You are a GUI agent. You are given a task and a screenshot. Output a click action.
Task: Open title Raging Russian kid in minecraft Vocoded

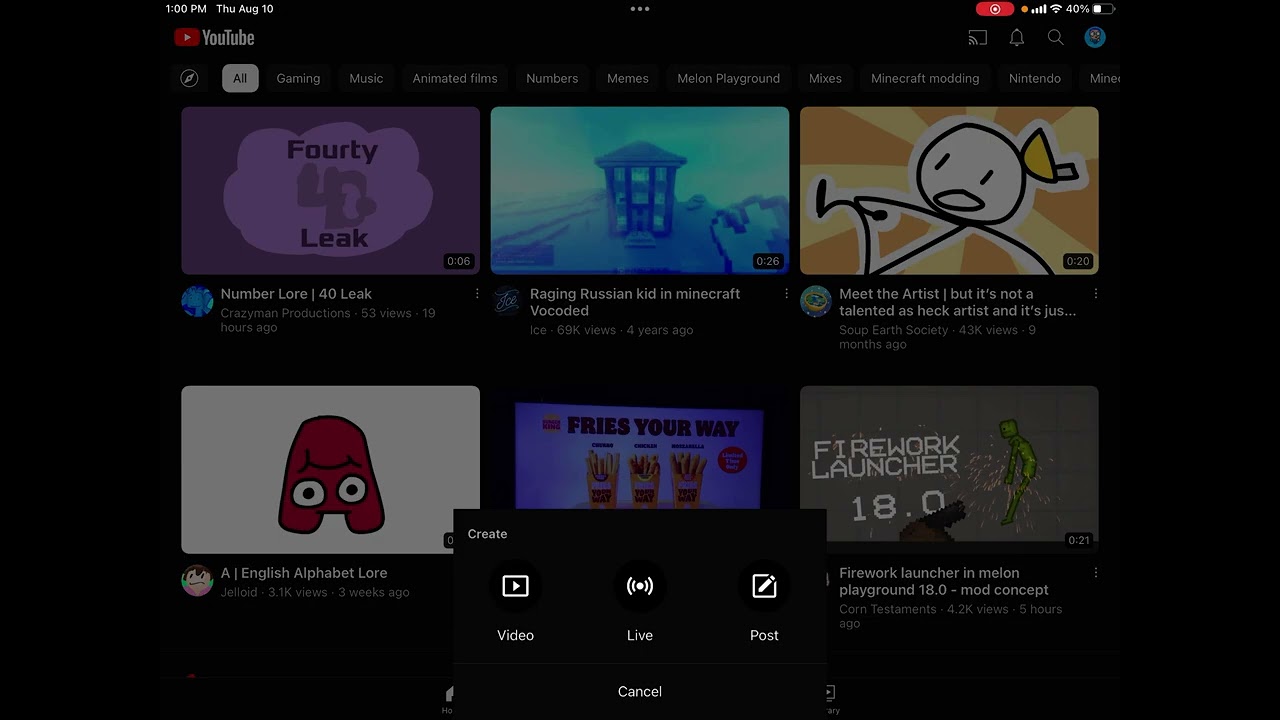635,302
